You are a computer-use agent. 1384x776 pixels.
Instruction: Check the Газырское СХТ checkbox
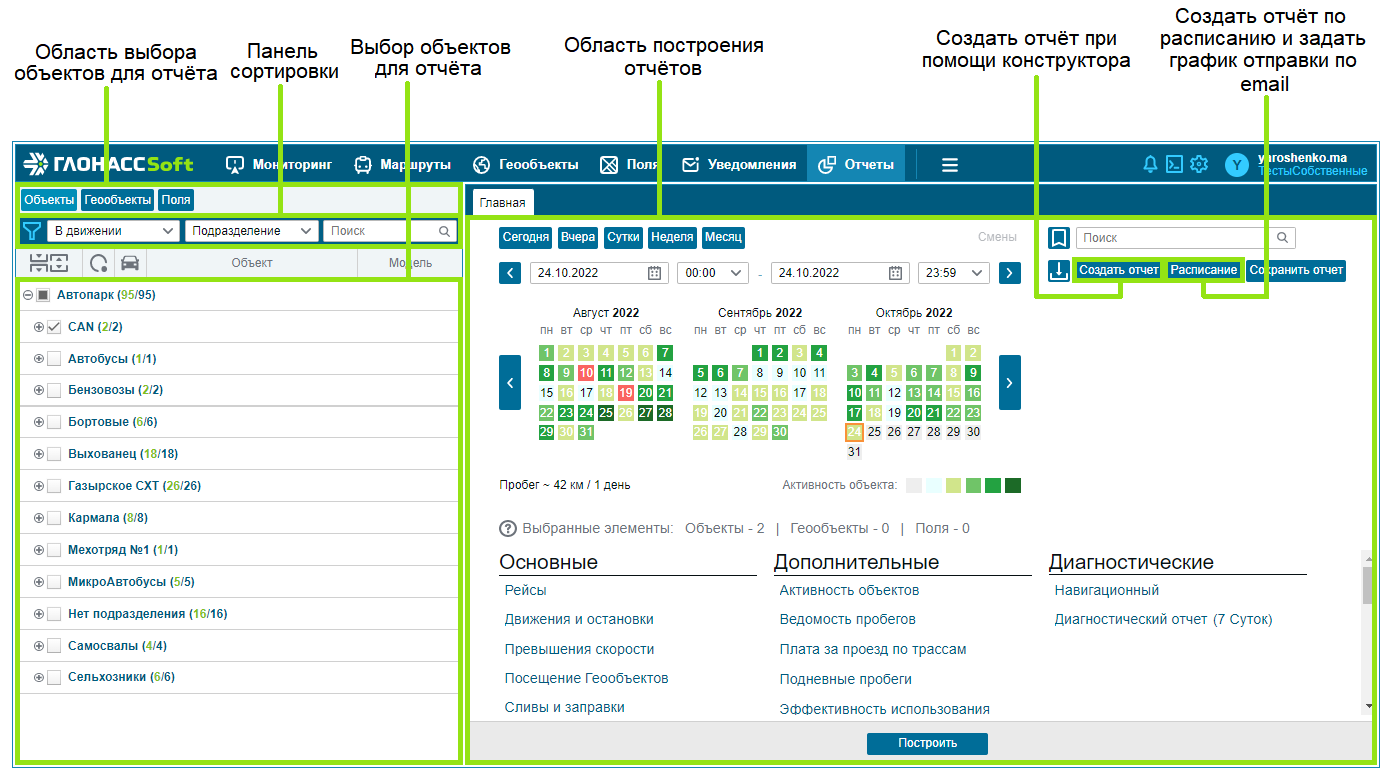(54, 486)
